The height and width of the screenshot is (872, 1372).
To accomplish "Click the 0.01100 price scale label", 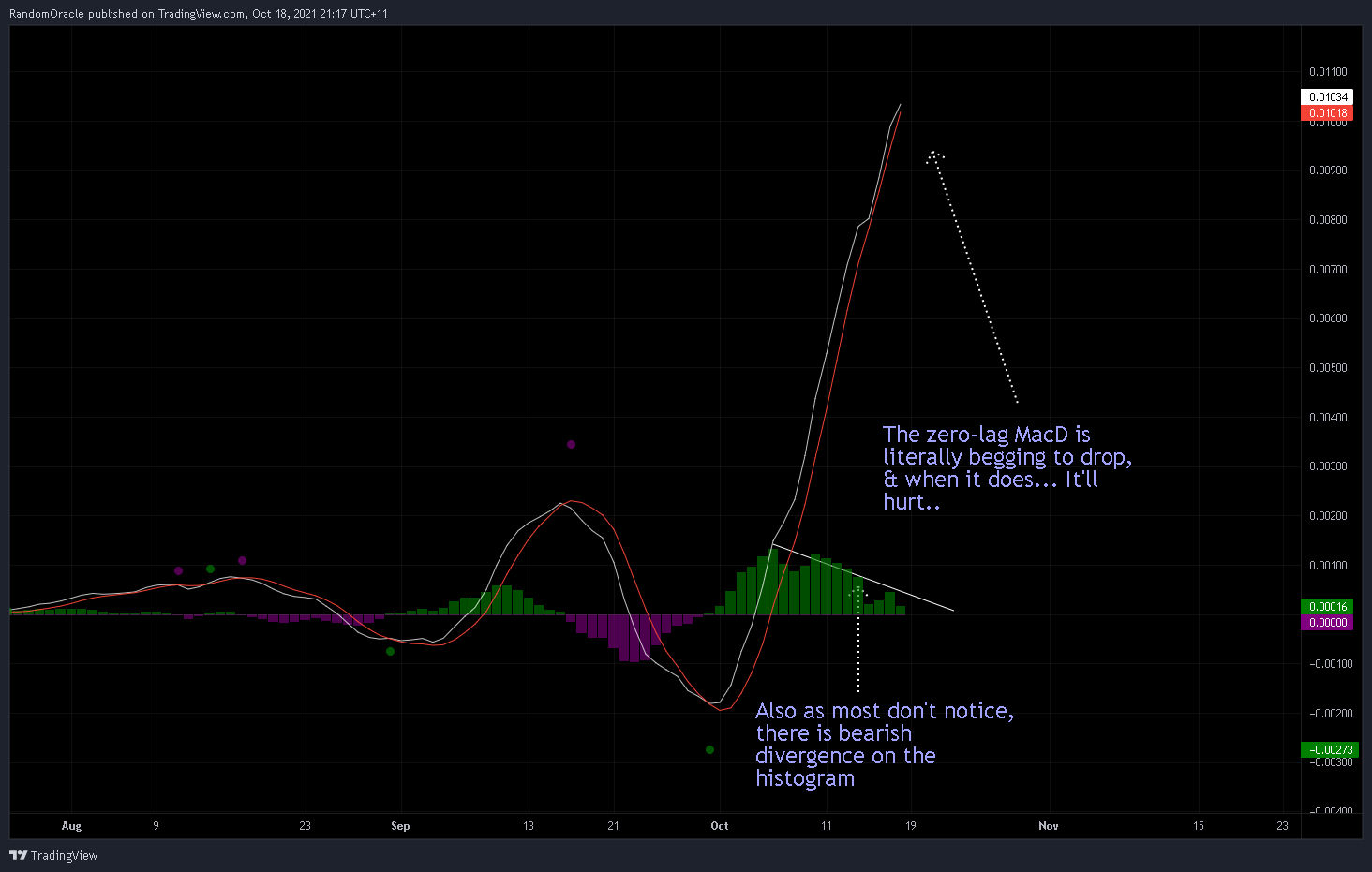I will coord(1328,72).
